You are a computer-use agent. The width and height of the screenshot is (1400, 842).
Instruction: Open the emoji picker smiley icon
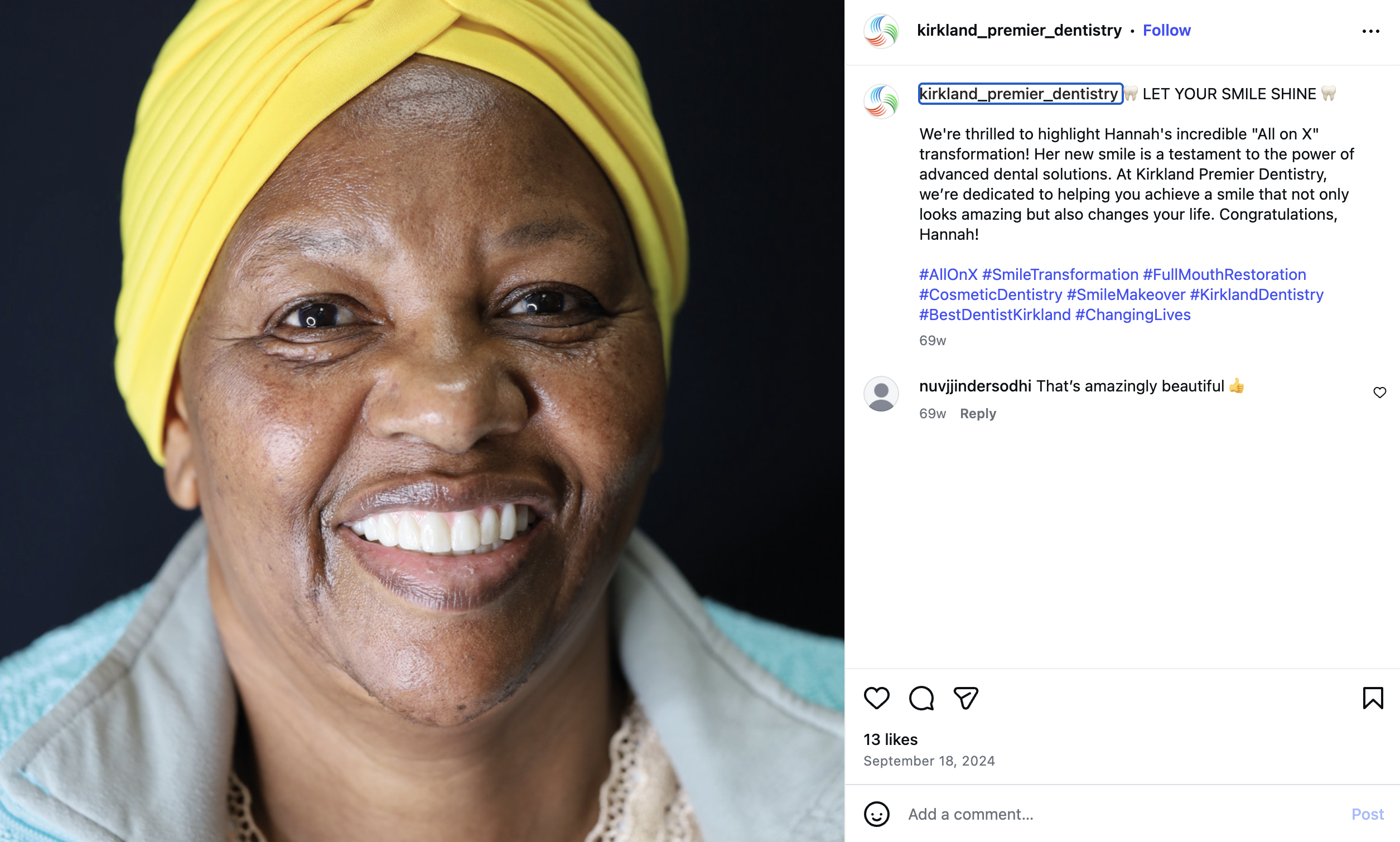[876, 814]
